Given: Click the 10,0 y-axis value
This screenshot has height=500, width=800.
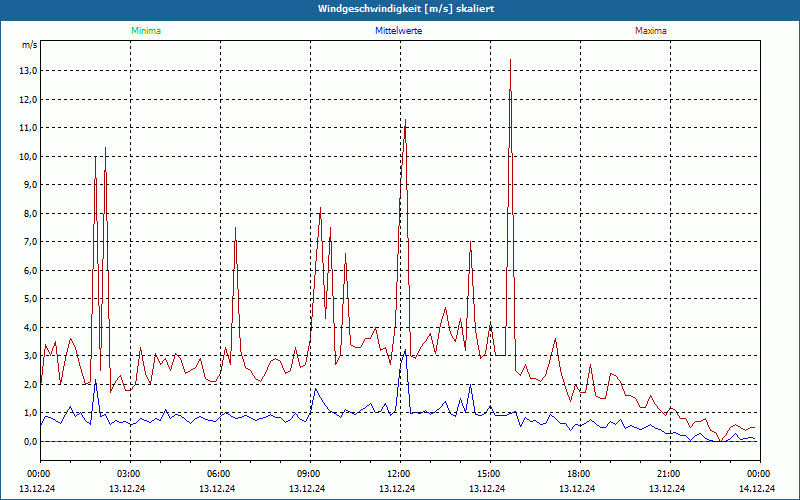Looking at the screenshot, I should pyautogui.click(x=28, y=157).
